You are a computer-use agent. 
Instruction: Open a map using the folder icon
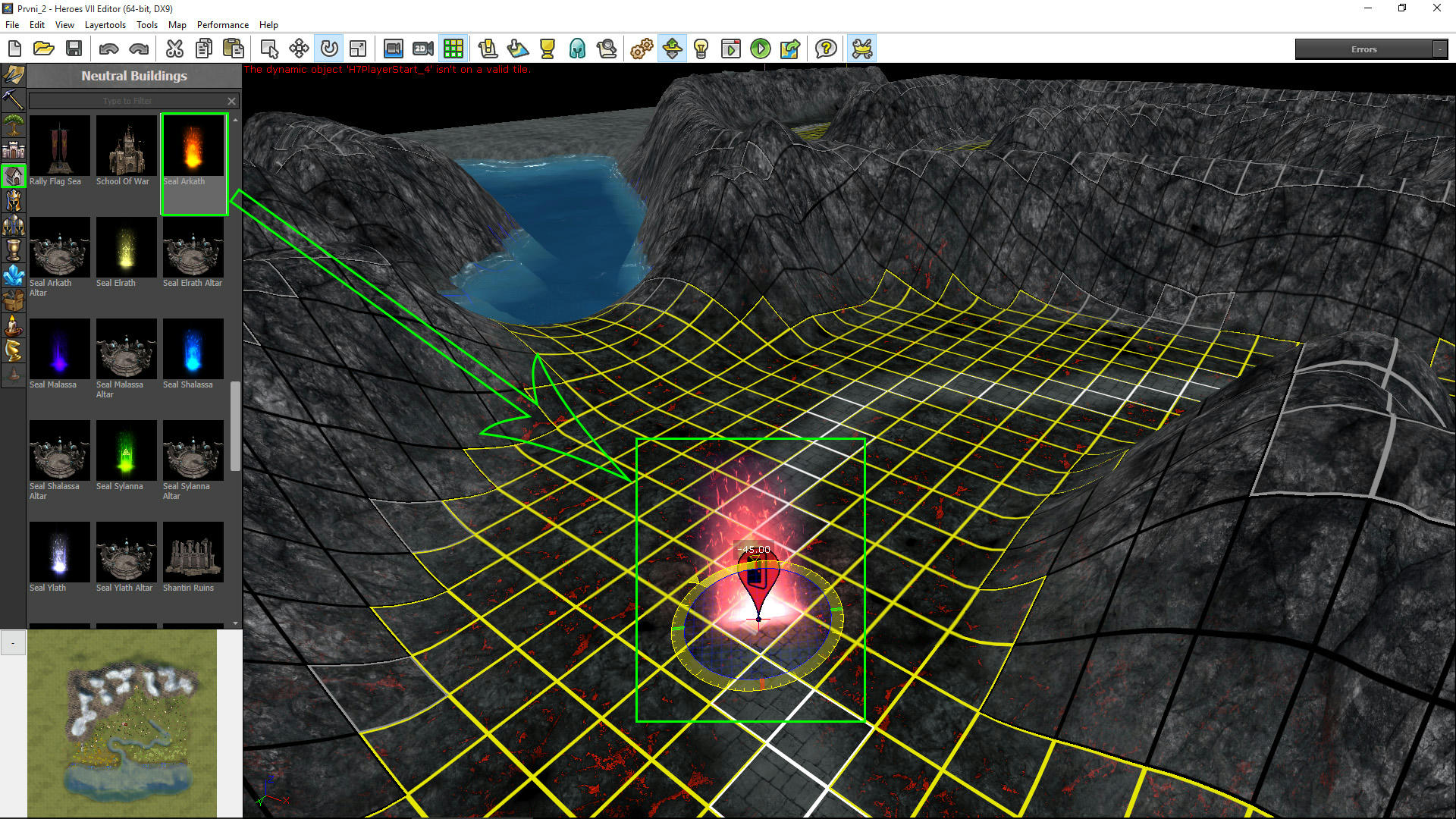click(44, 49)
